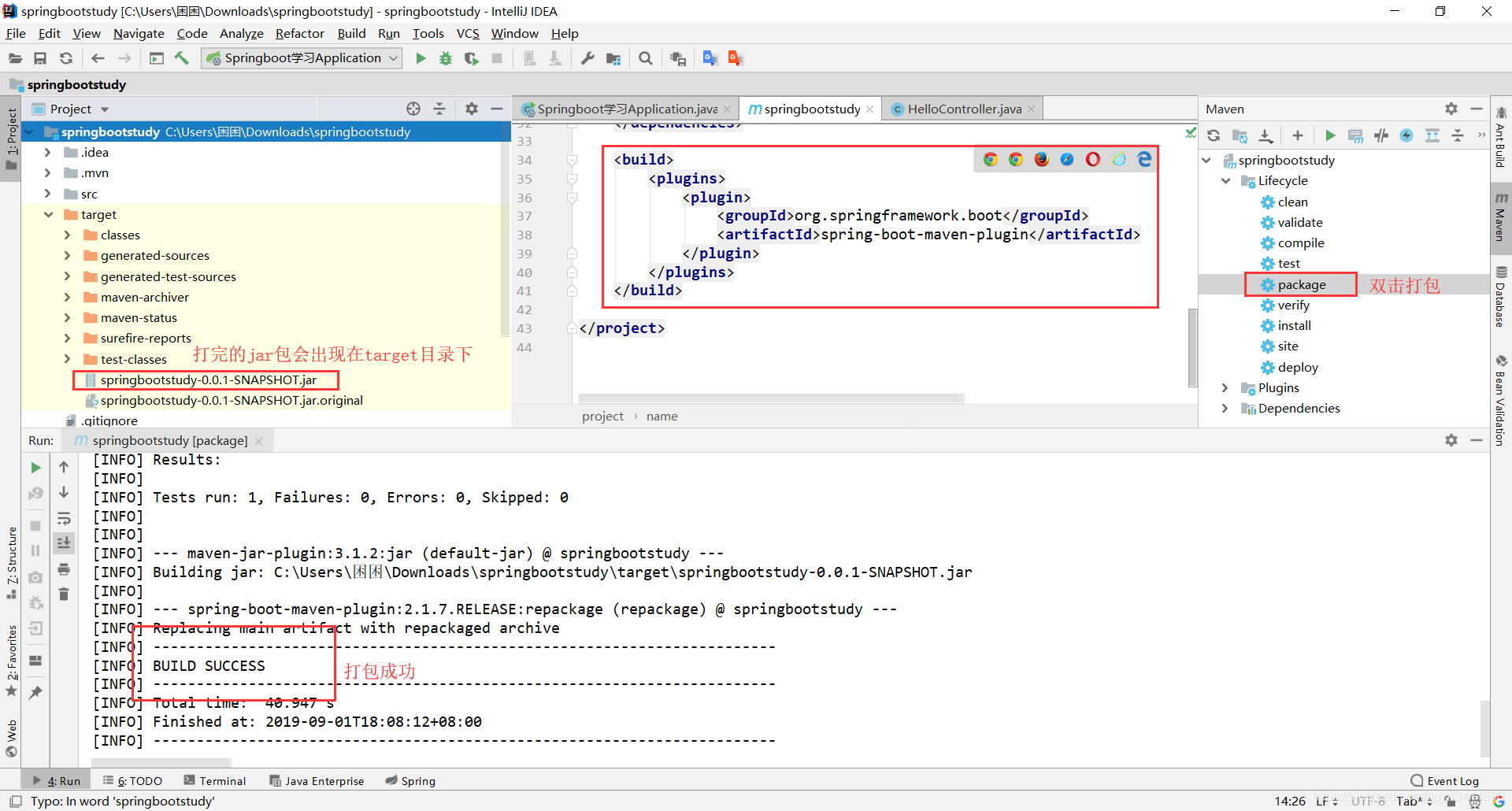1512x811 pixels.
Task: Open the VCS menu
Action: pos(468,33)
